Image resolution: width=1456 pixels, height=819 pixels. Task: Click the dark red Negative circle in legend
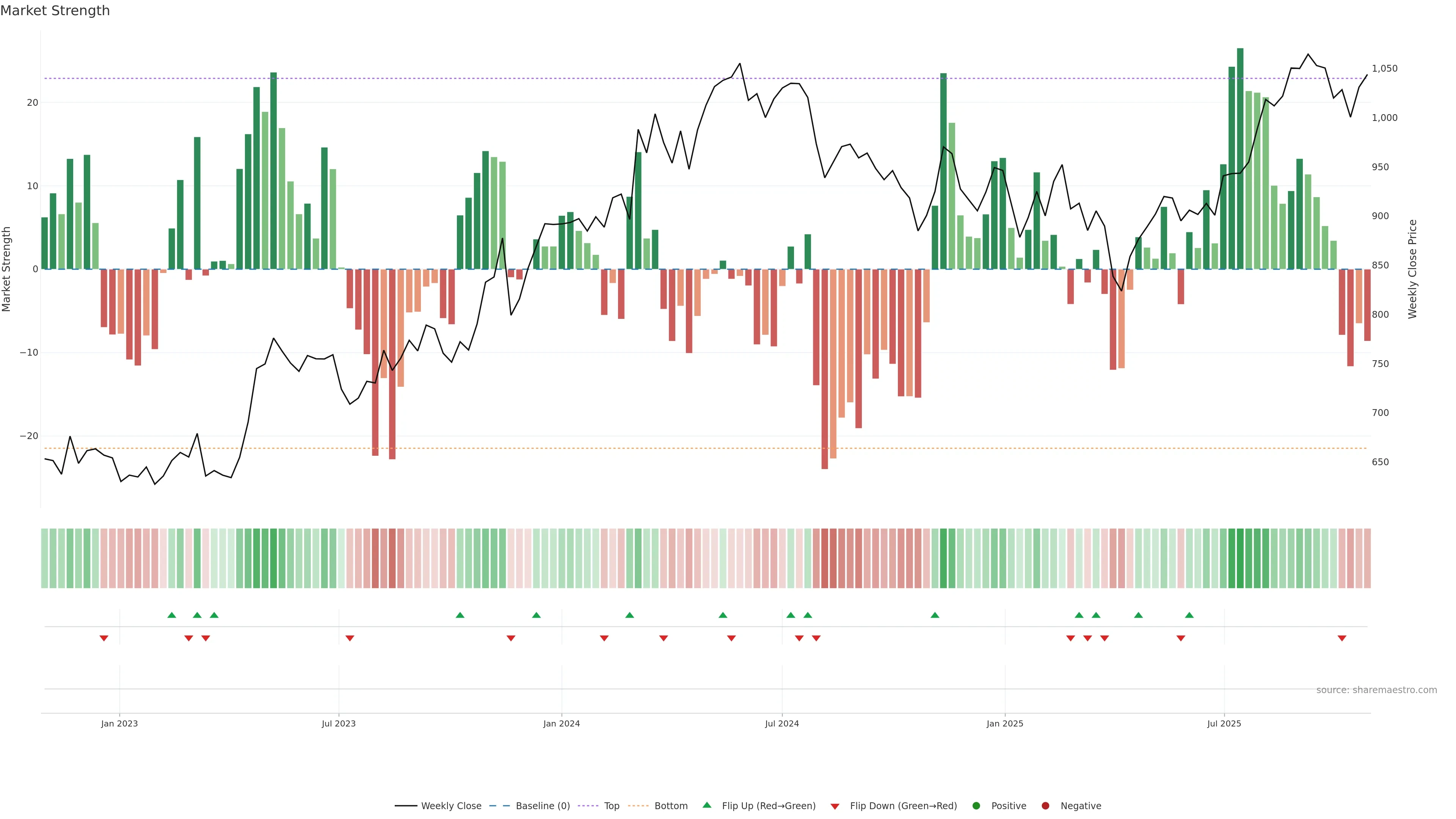pyautogui.click(x=1045, y=805)
